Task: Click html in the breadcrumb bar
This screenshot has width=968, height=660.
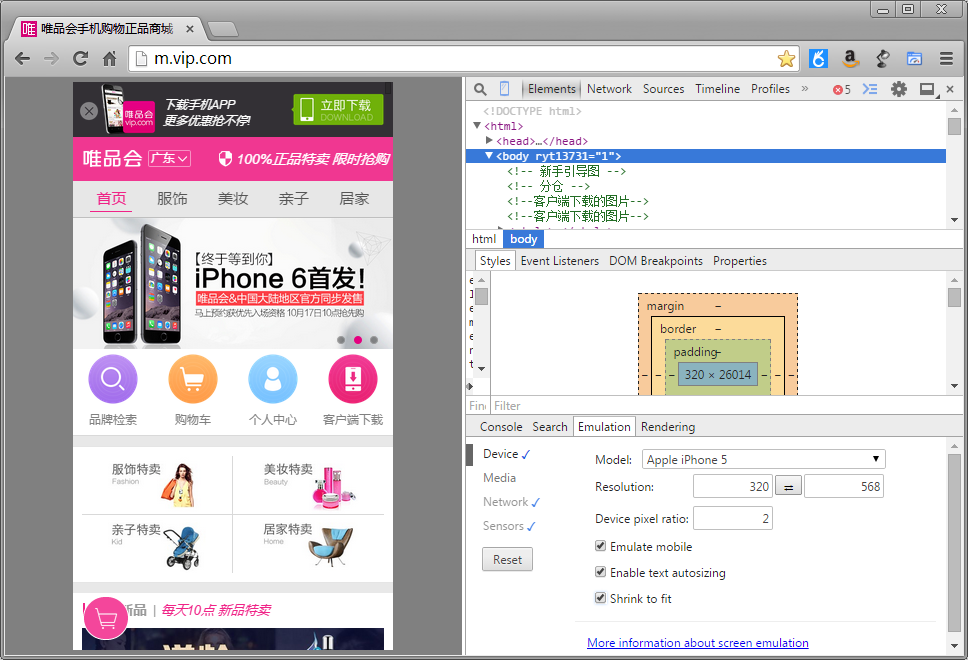Action: (x=484, y=239)
